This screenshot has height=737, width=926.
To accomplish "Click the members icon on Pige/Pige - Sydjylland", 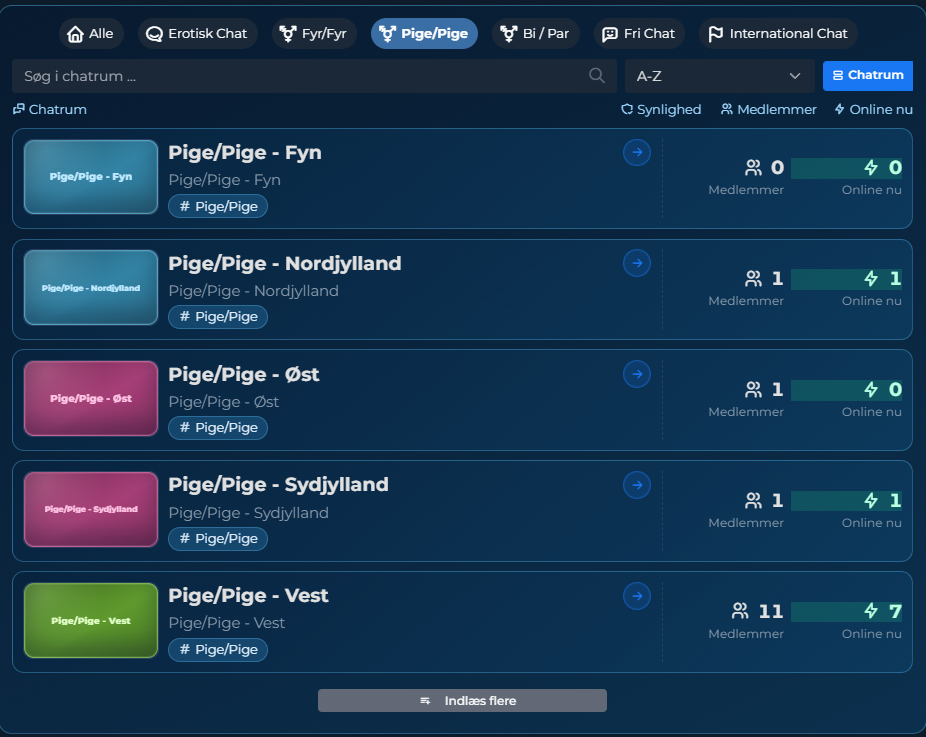I will point(755,500).
